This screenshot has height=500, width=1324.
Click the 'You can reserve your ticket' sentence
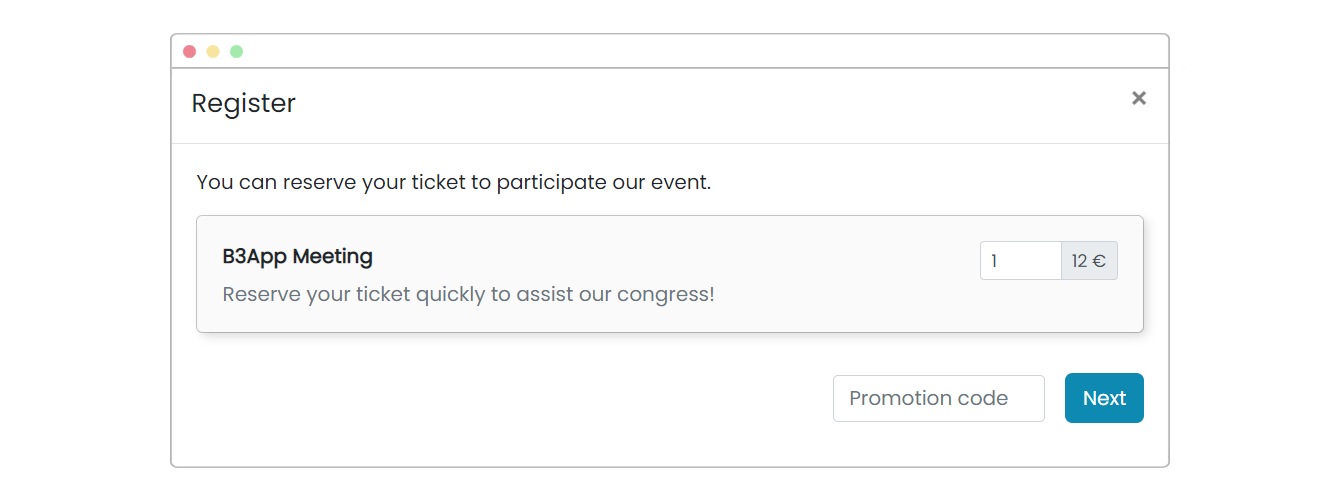click(453, 182)
